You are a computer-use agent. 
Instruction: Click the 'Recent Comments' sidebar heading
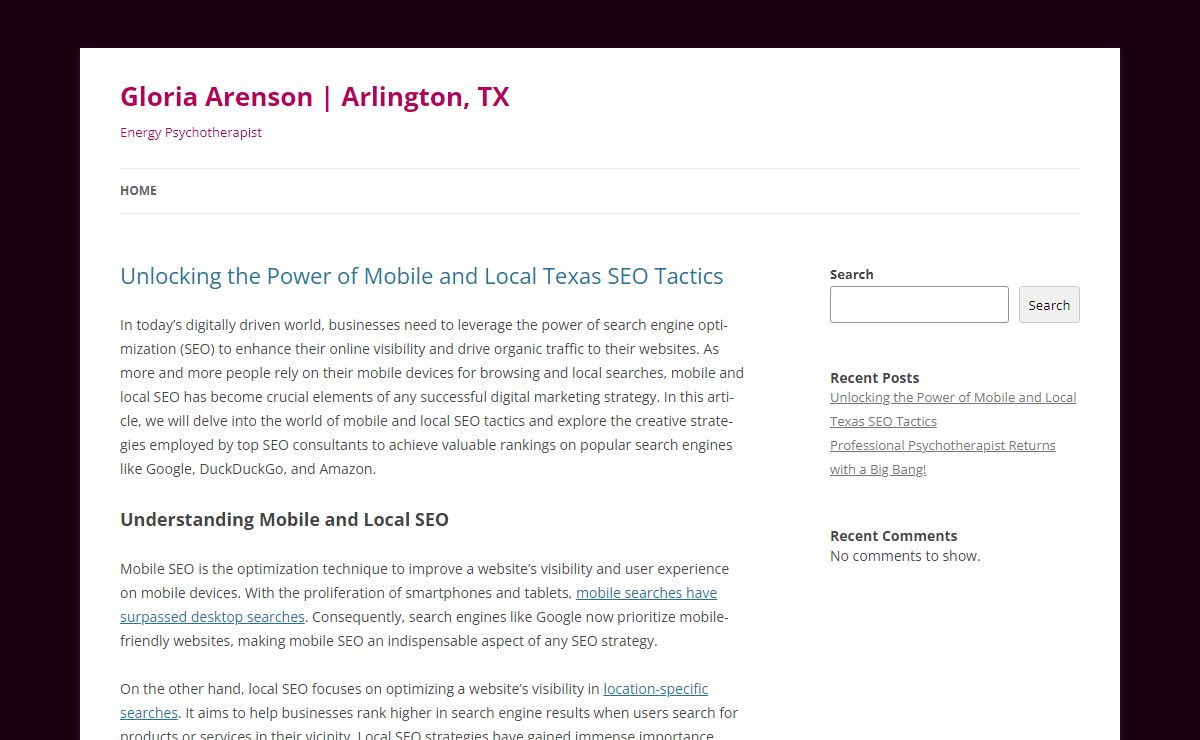(893, 536)
